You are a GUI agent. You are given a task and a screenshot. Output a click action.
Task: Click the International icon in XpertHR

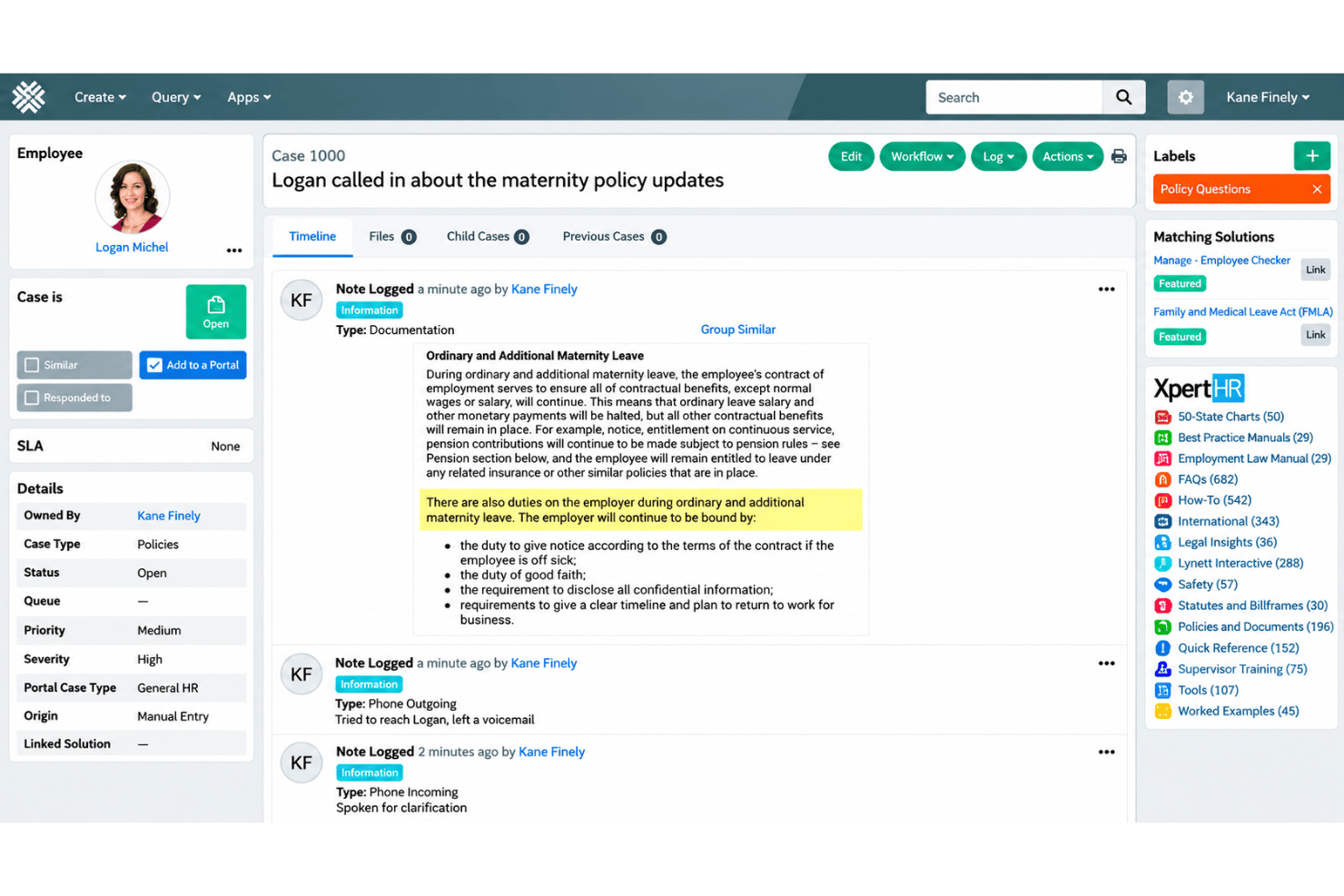pyautogui.click(x=1162, y=521)
